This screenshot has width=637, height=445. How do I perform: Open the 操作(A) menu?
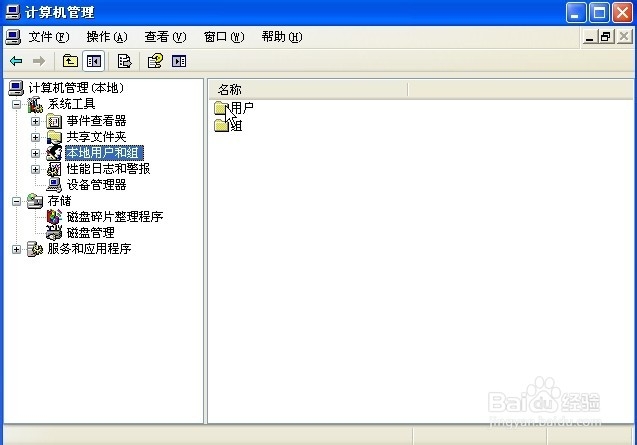107,37
